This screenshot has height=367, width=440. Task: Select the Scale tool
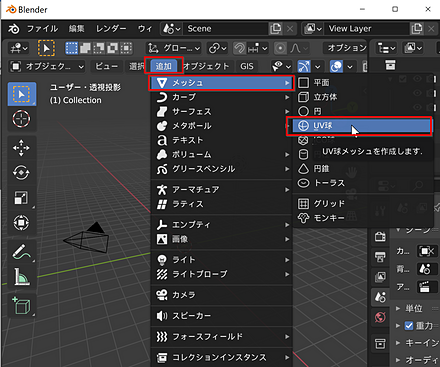point(21,197)
